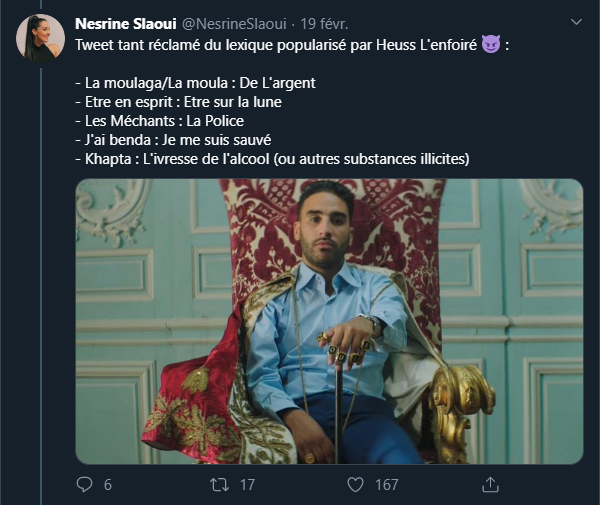The width and height of the screenshot is (600, 505).
Task: Open Nesrine Slaoui's profile avatar
Action: [x=41, y=39]
